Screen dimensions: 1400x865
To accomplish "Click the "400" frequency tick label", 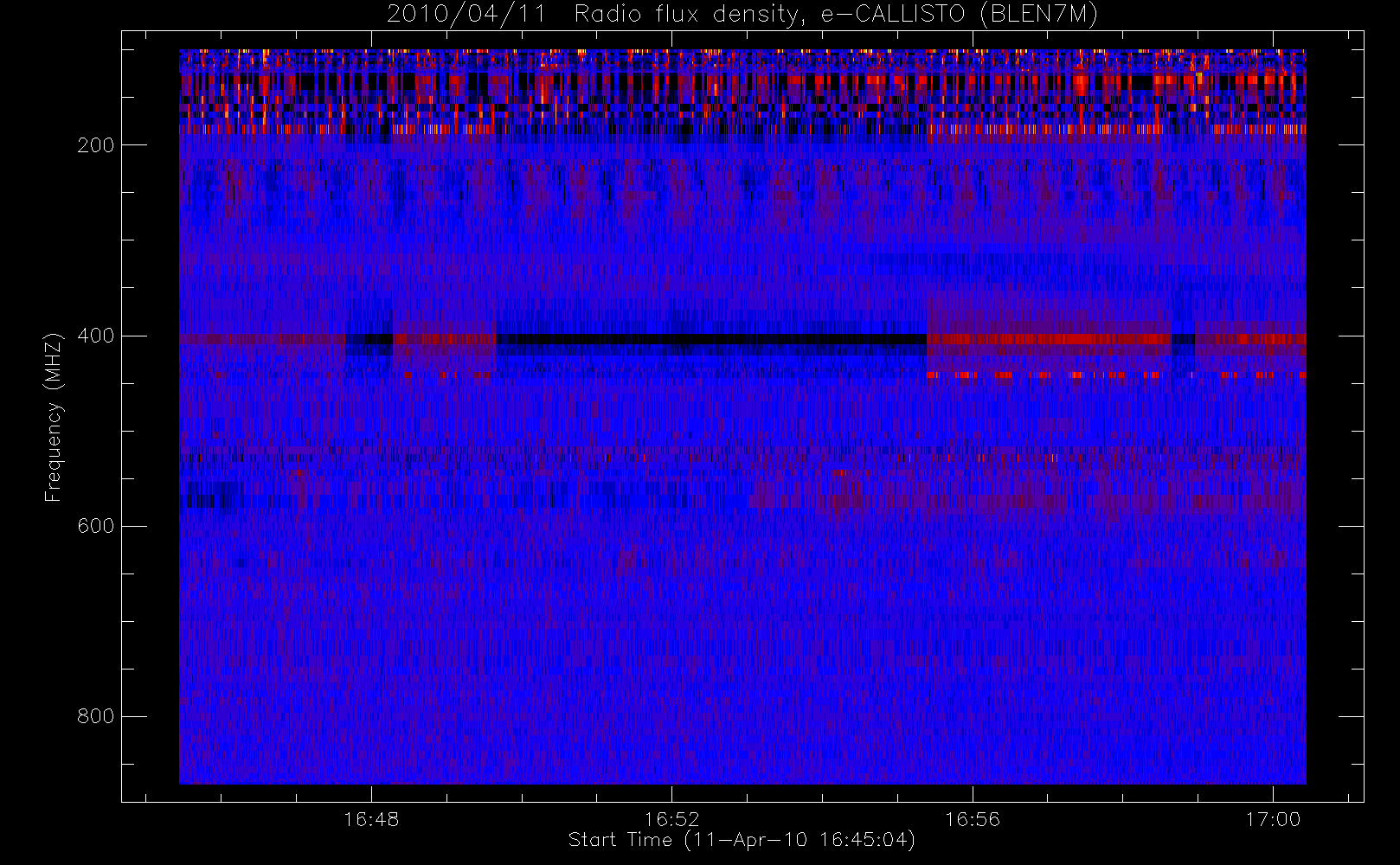I will coord(95,336).
